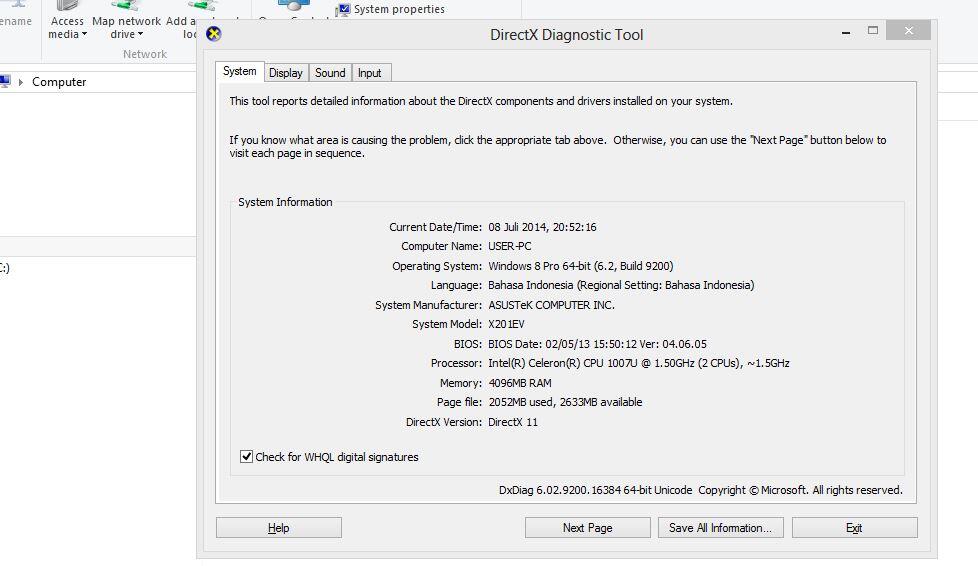
Task: Click the Network group label in ribbon
Action: pyautogui.click(x=145, y=54)
